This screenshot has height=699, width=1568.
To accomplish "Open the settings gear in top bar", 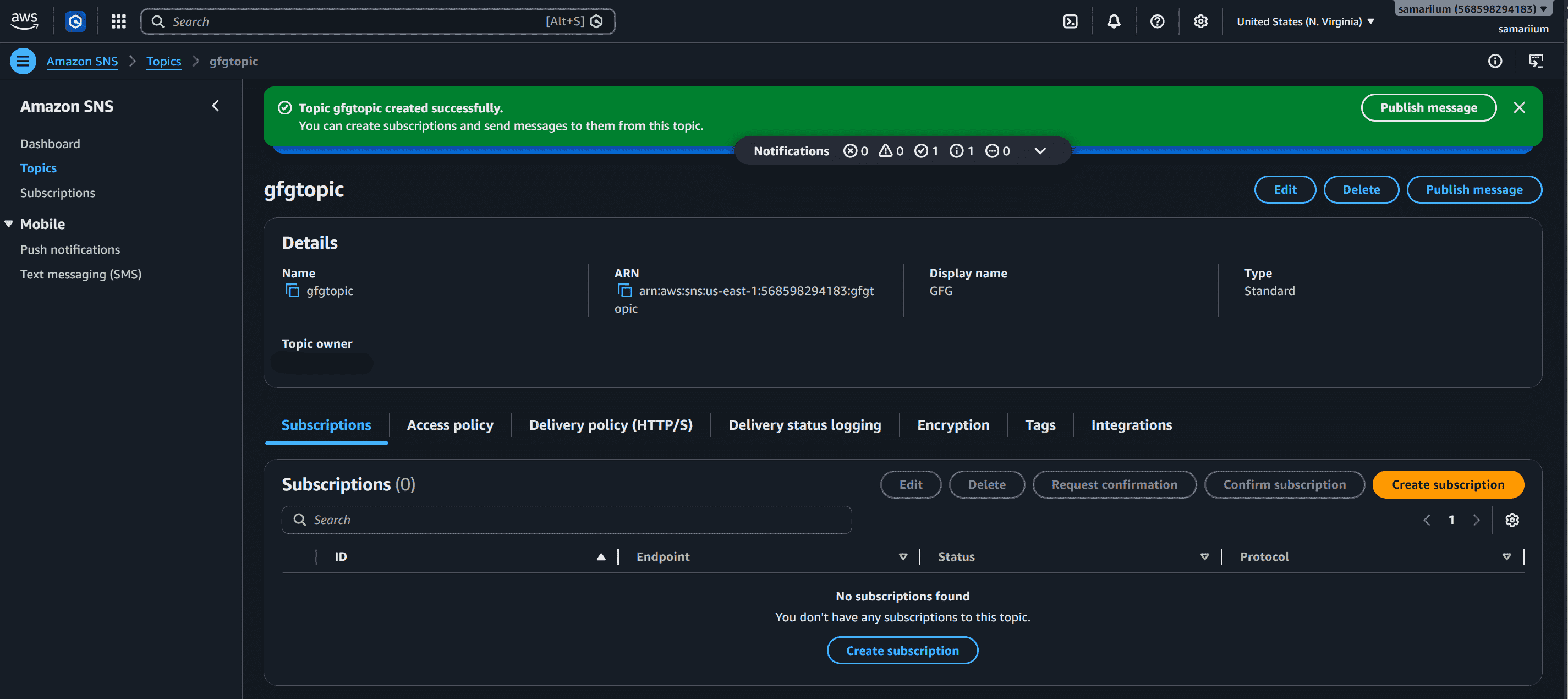I will (x=1200, y=21).
